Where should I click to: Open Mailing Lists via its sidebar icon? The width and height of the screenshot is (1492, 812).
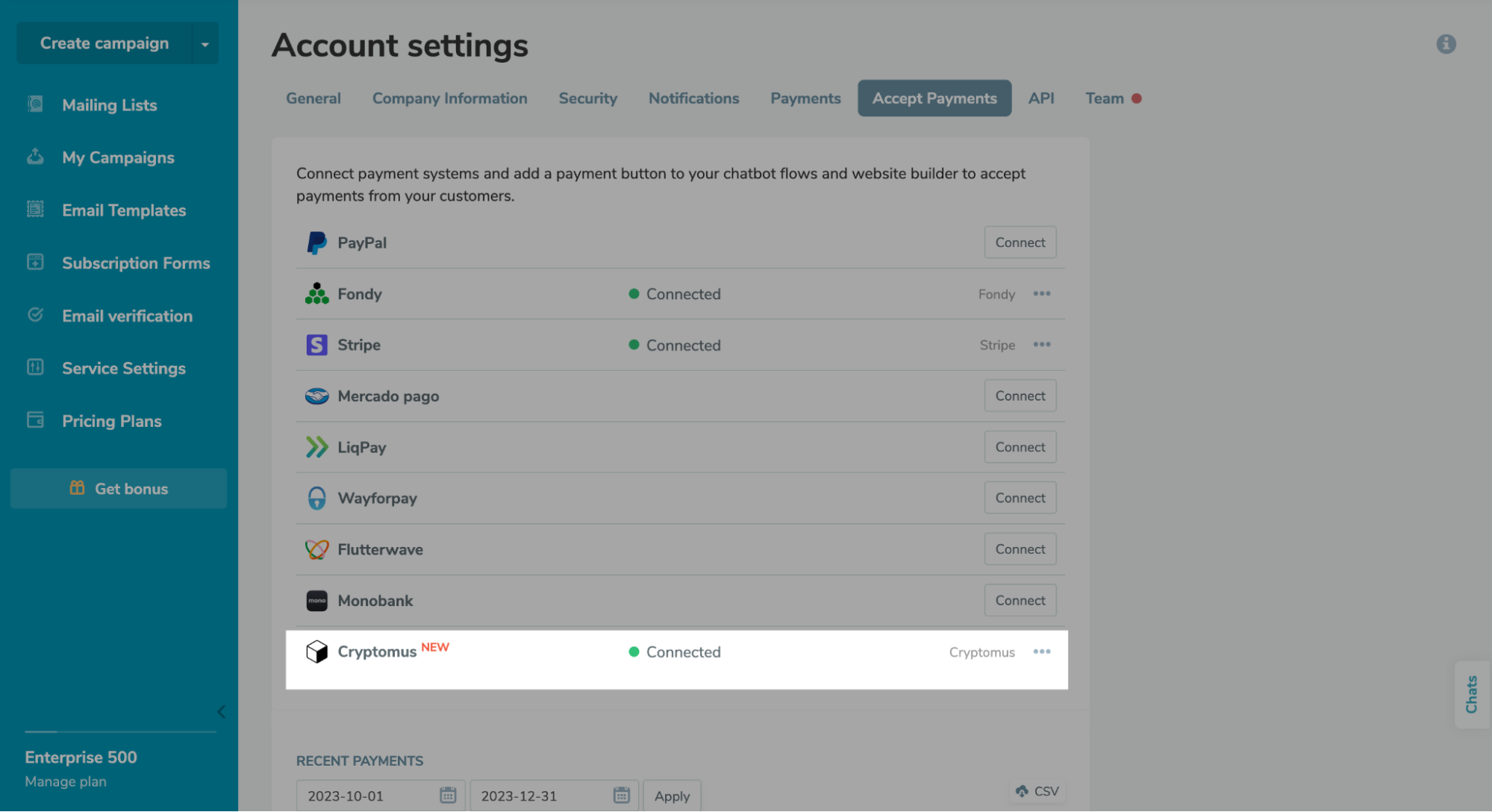tap(35, 104)
